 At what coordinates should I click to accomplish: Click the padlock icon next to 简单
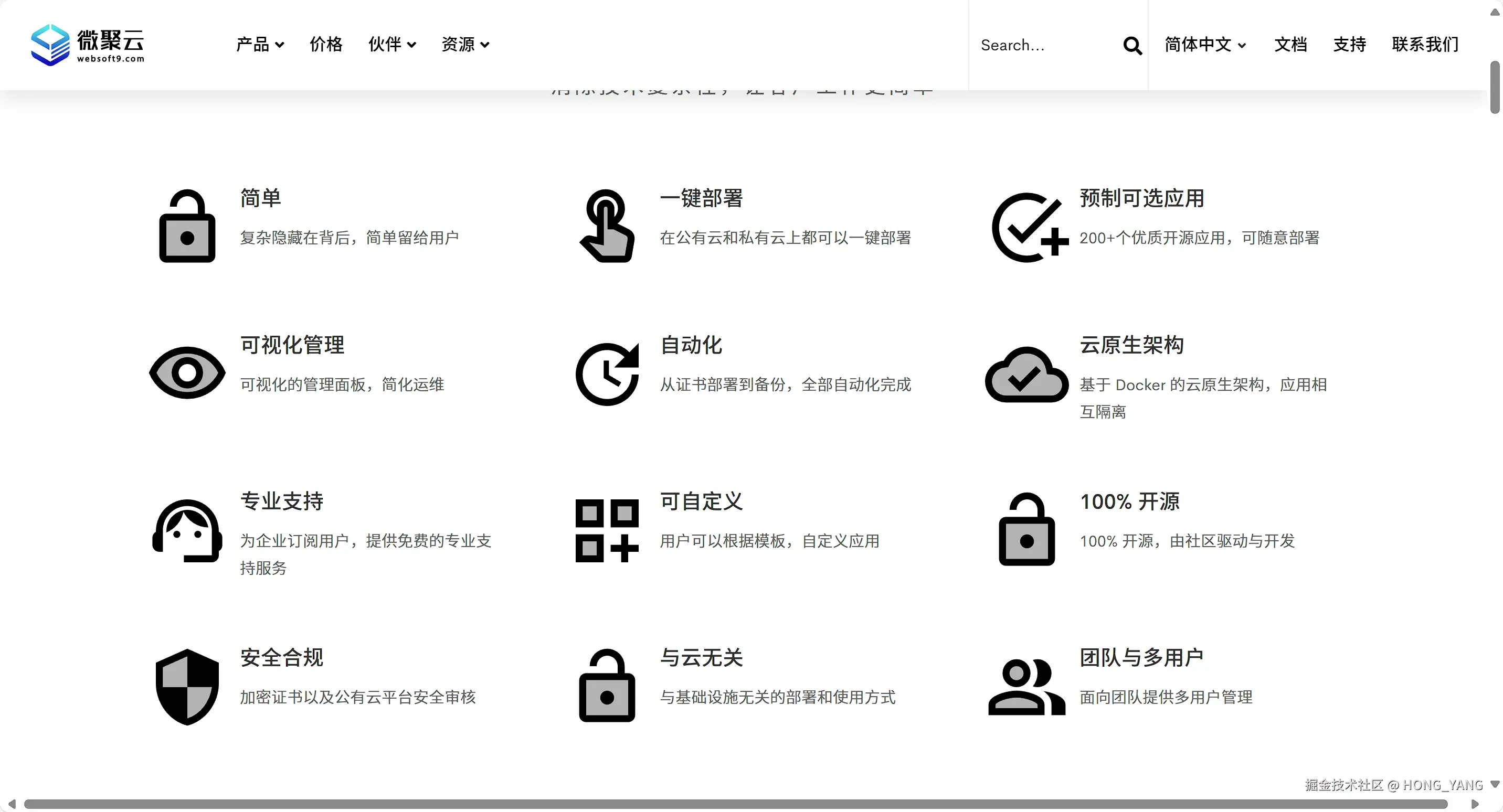click(x=187, y=226)
